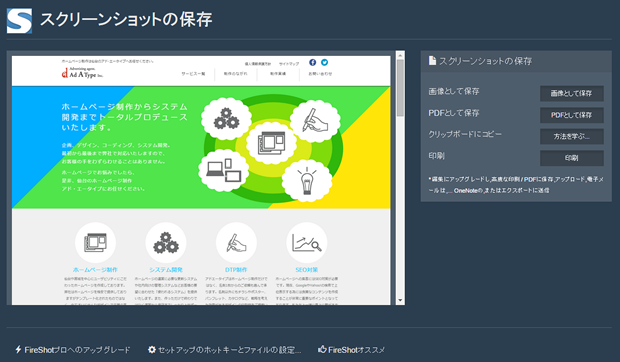Click the preview vertical scrollbar thumb
The image size is (620, 362).
(x=400, y=88)
